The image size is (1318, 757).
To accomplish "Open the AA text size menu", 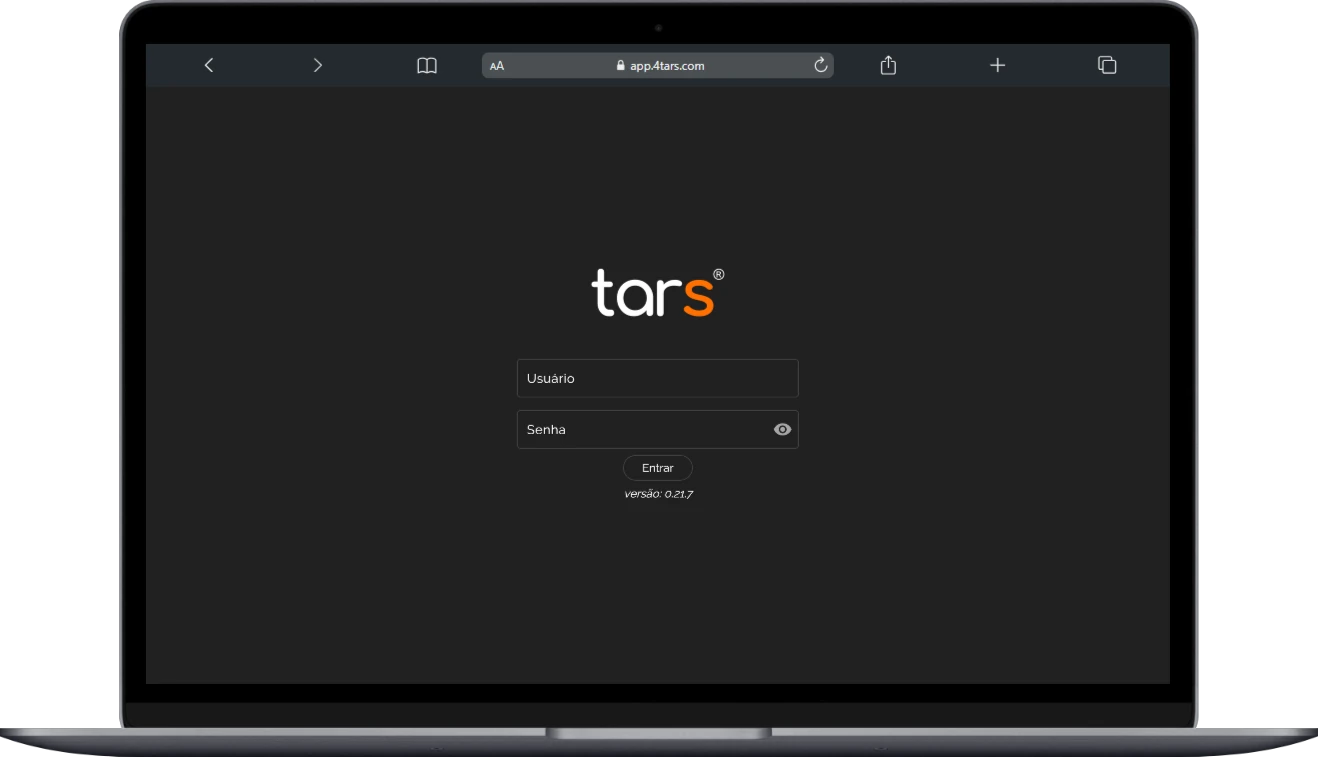I will (497, 66).
